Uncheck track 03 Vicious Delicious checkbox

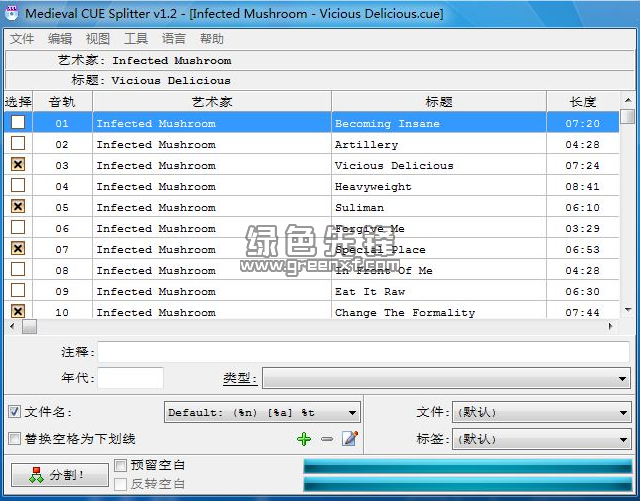click(18, 164)
